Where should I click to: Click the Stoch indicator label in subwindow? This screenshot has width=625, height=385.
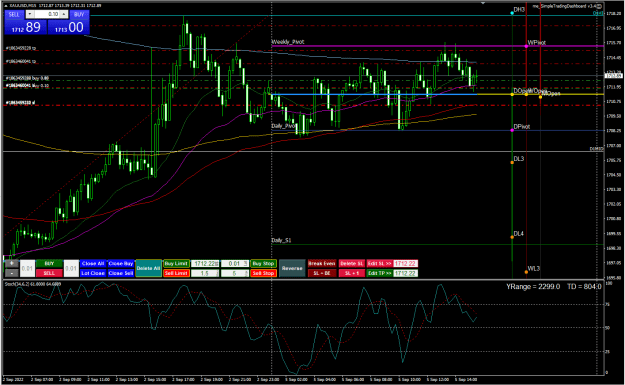coord(33,284)
